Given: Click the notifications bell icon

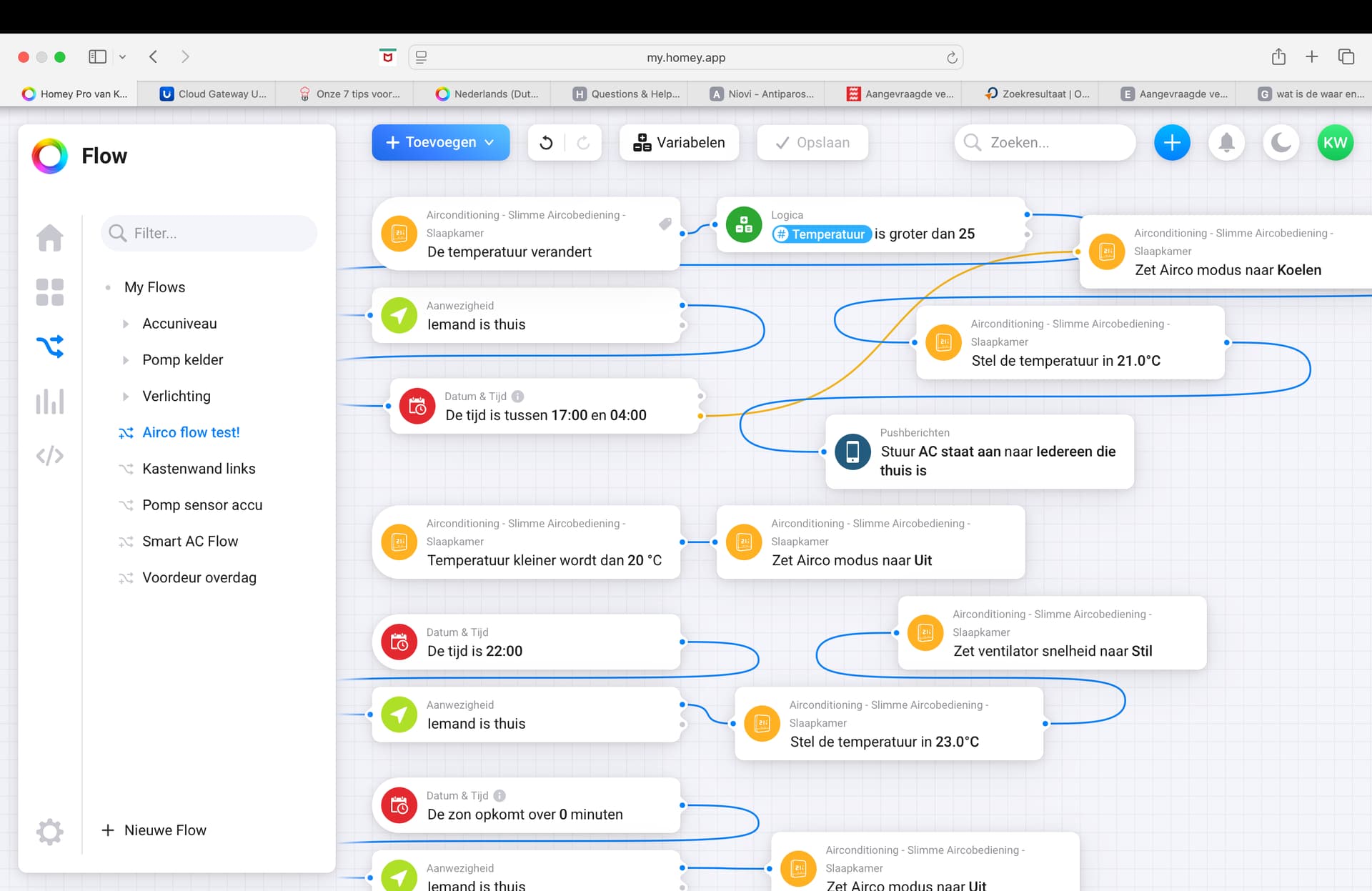Looking at the screenshot, I should 1226,142.
